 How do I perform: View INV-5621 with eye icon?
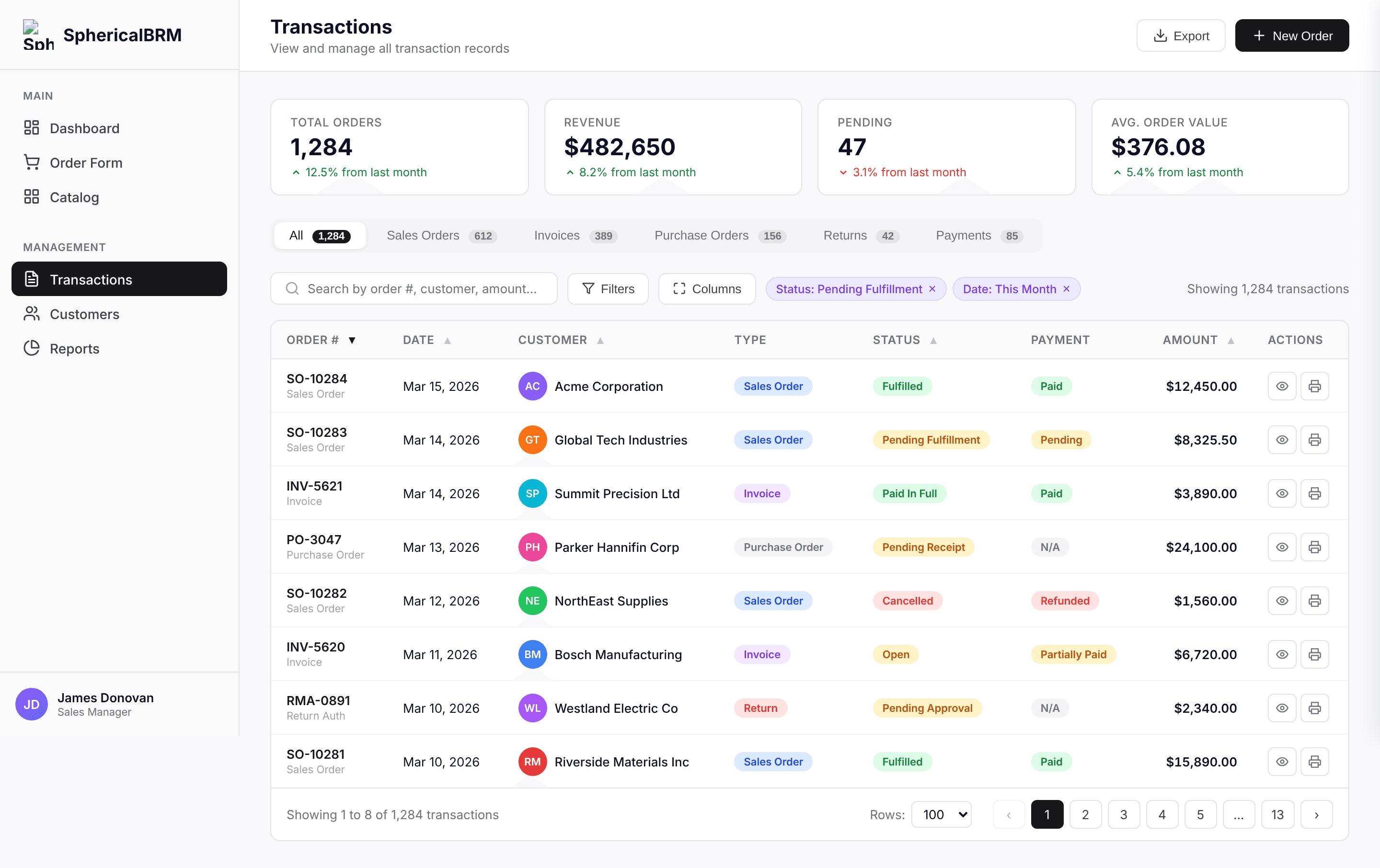[x=1282, y=493]
